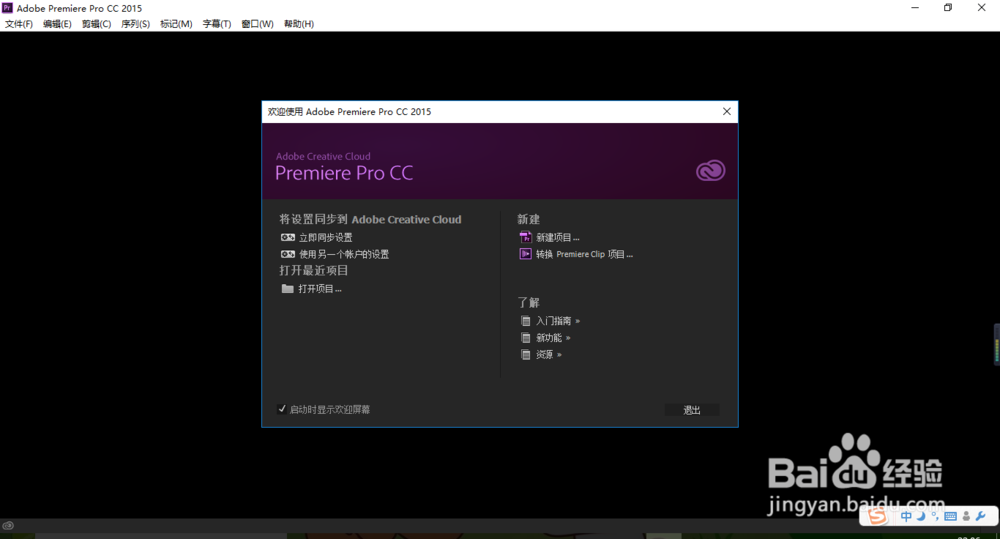
Task: Open the 剪辑(C) menu
Action: pyautogui.click(x=96, y=24)
